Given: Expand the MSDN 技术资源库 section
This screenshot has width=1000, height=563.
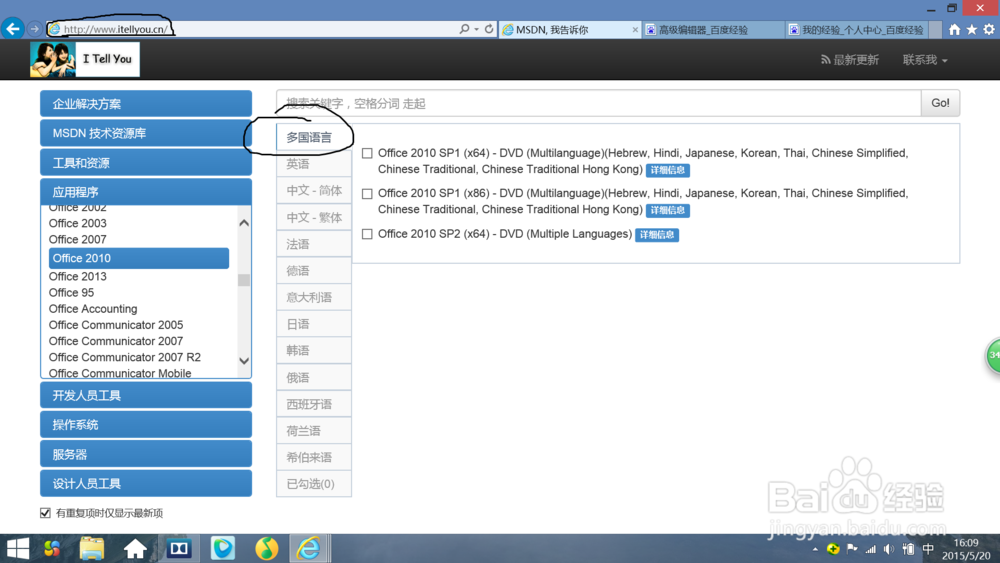Looking at the screenshot, I should tap(146, 133).
